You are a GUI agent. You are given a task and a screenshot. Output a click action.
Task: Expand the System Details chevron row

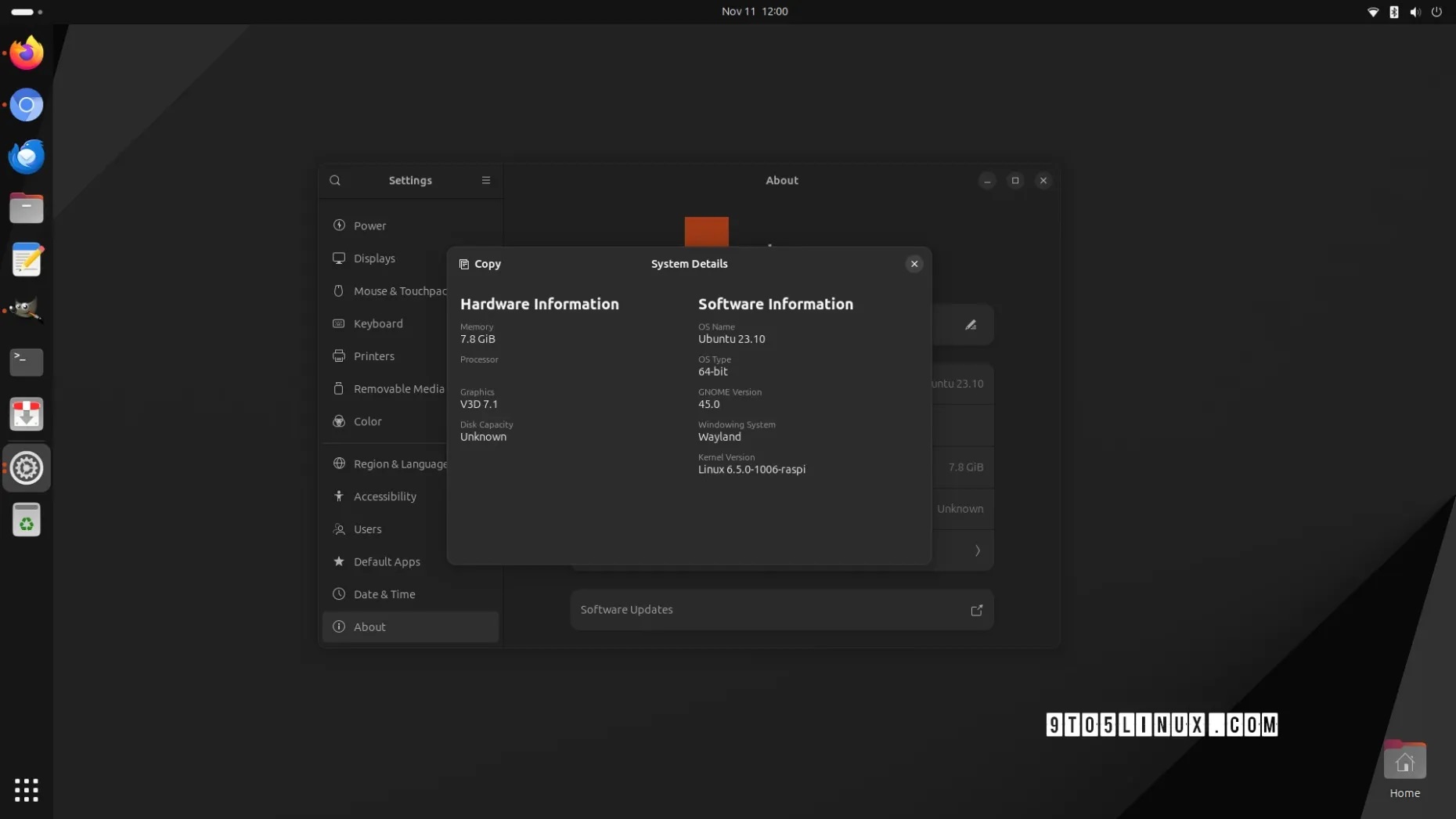click(x=977, y=550)
